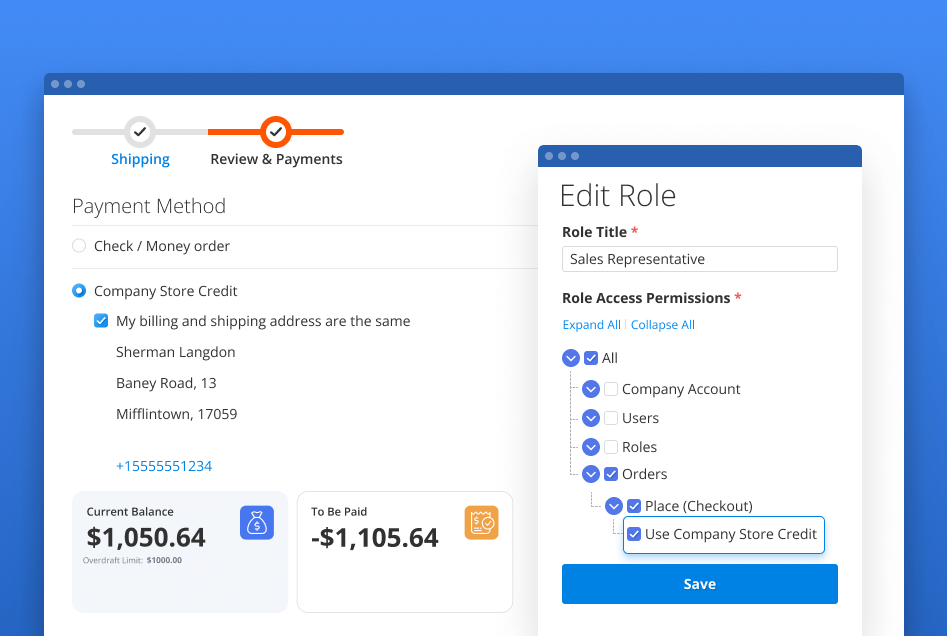Collapse the Place (Checkout) node chevron
This screenshot has width=947, height=636.
pos(614,506)
